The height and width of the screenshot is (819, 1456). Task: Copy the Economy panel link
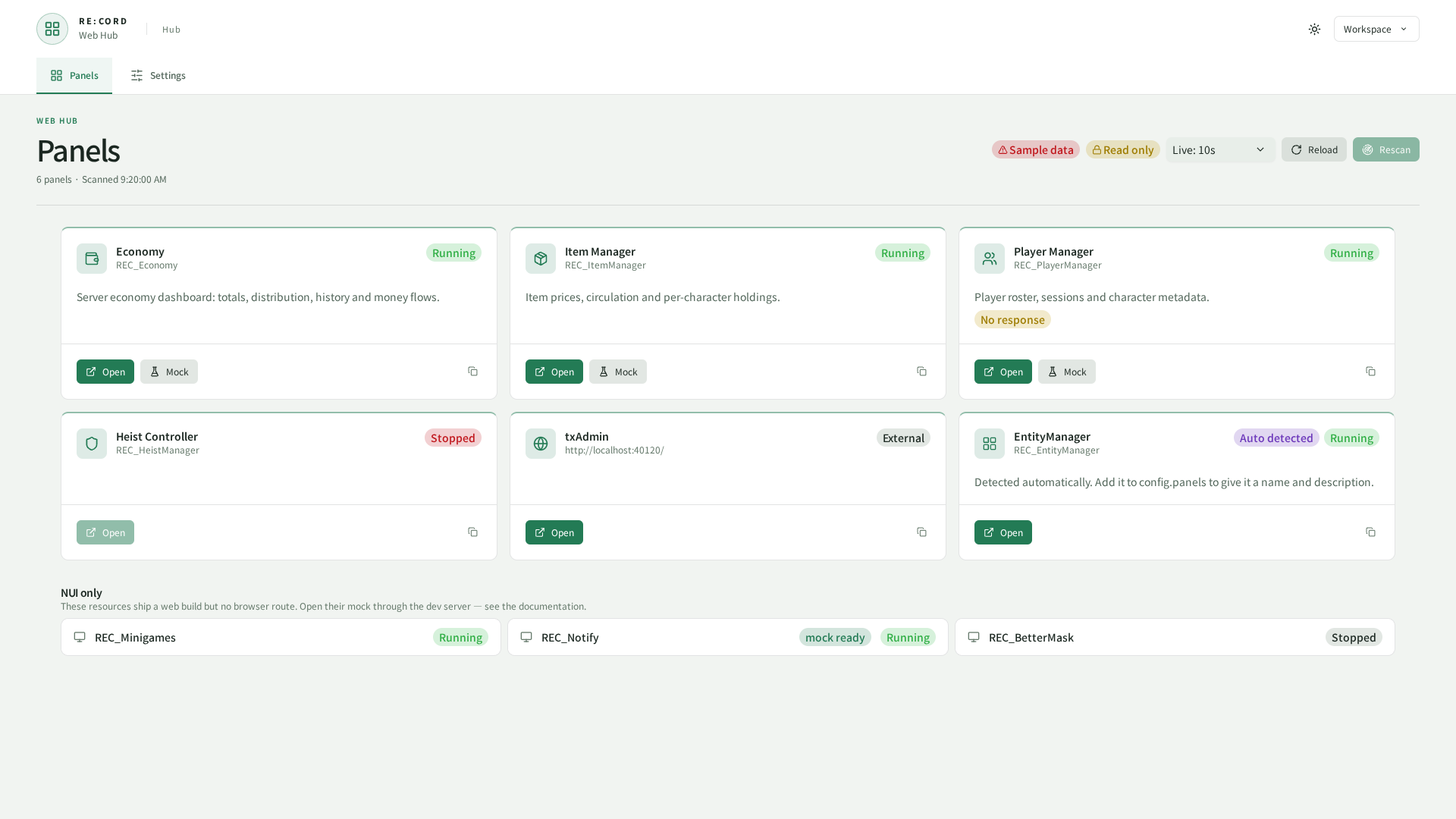472,372
